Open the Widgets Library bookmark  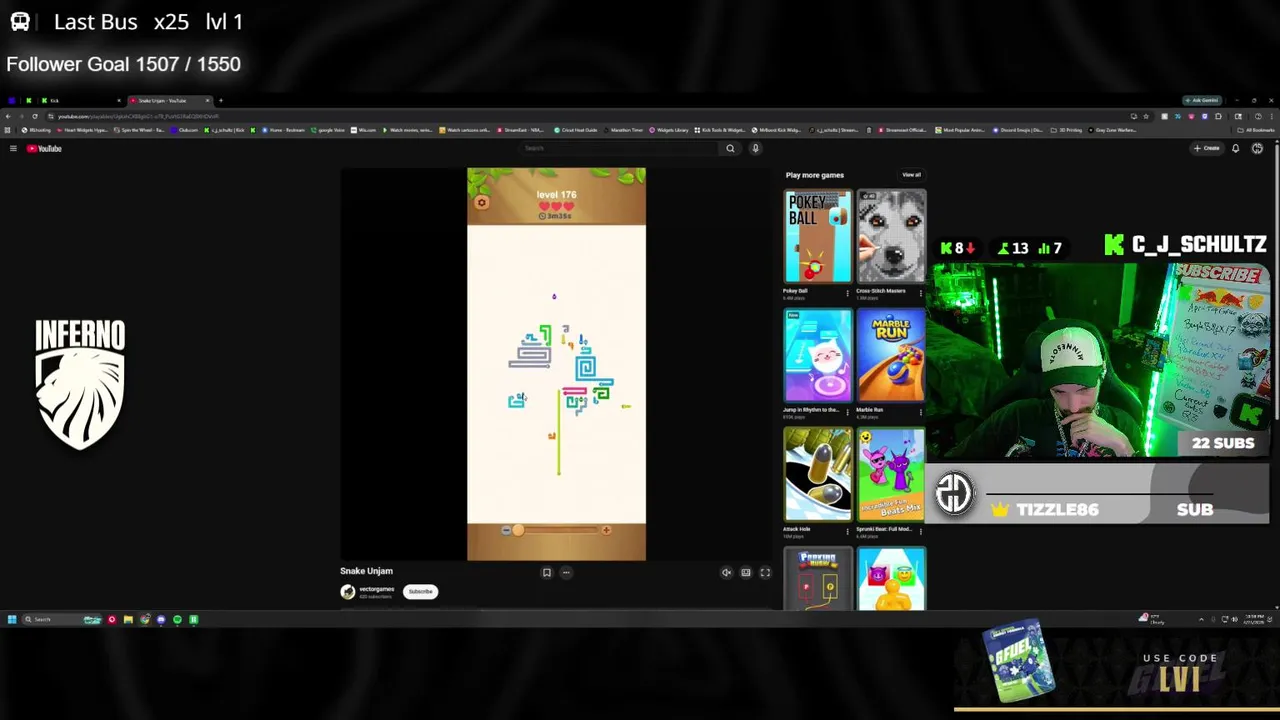tap(668, 130)
